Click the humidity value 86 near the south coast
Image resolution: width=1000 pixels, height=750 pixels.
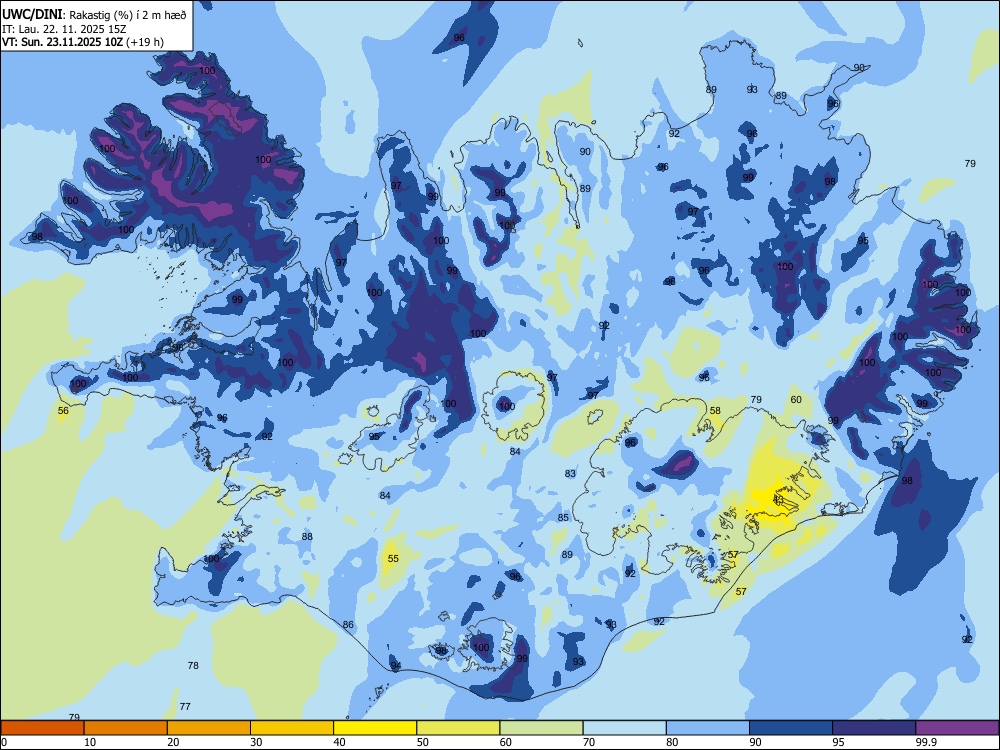click(x=348, y=624)
